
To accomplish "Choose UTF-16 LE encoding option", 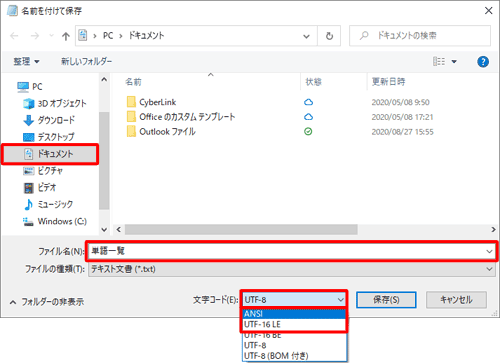I will 294,324.
